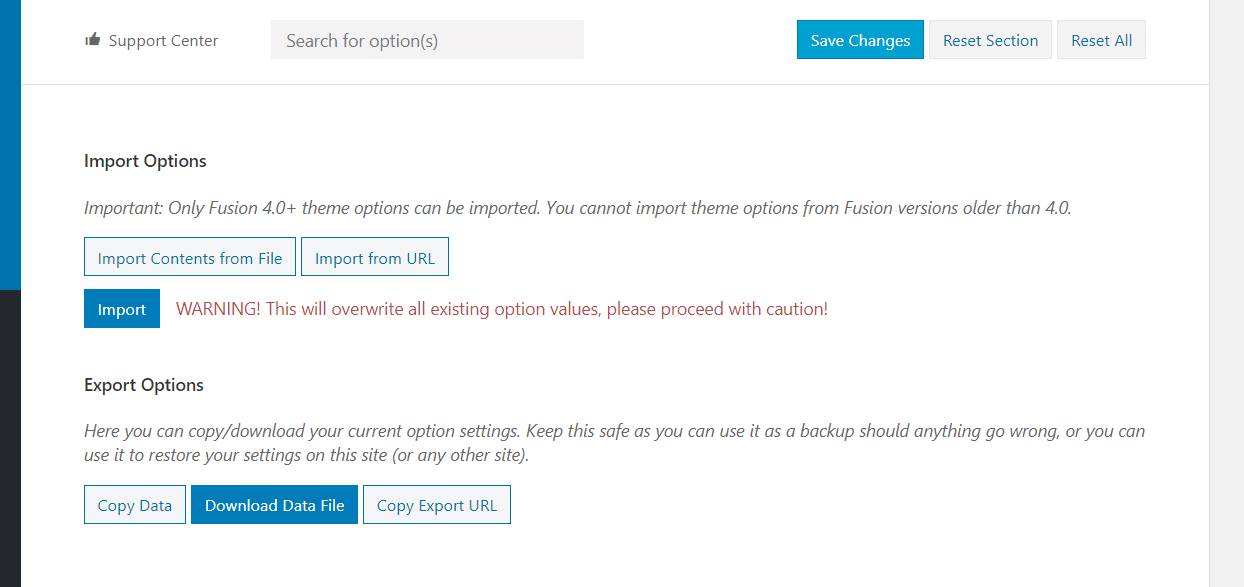The width and height of the screenshot is (1244, 587).
Task: Click the Download Data File button
Action: [274, 505]
